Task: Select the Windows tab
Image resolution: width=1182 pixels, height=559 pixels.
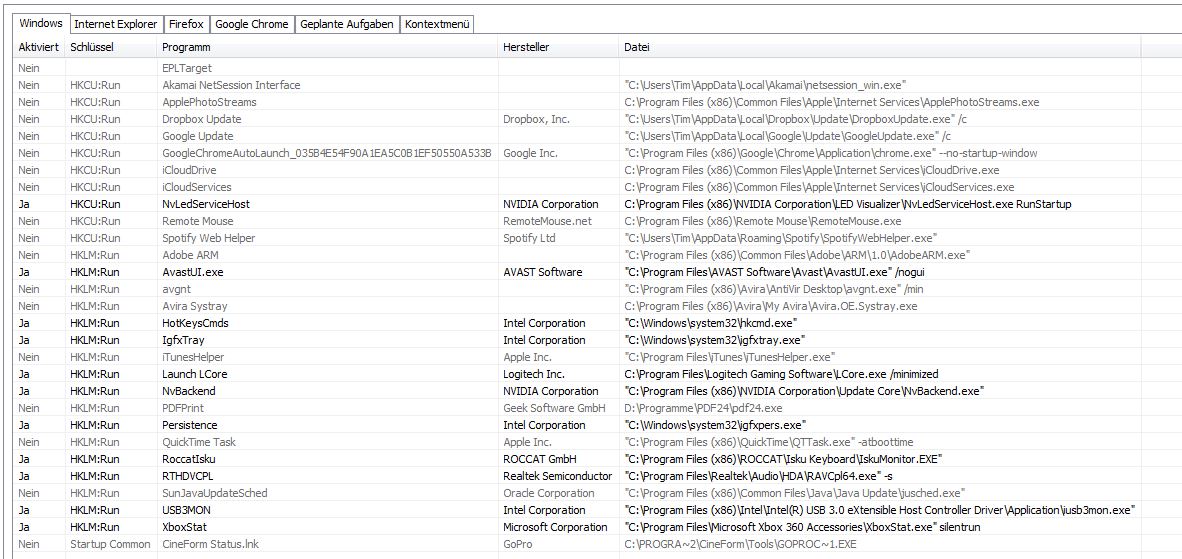Action: tap(41, 23)
